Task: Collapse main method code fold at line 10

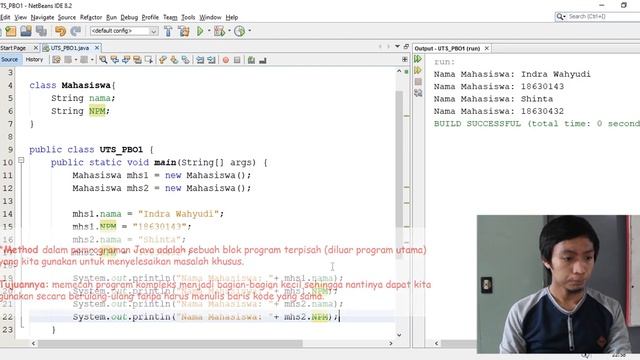Action: click(21, 160)
